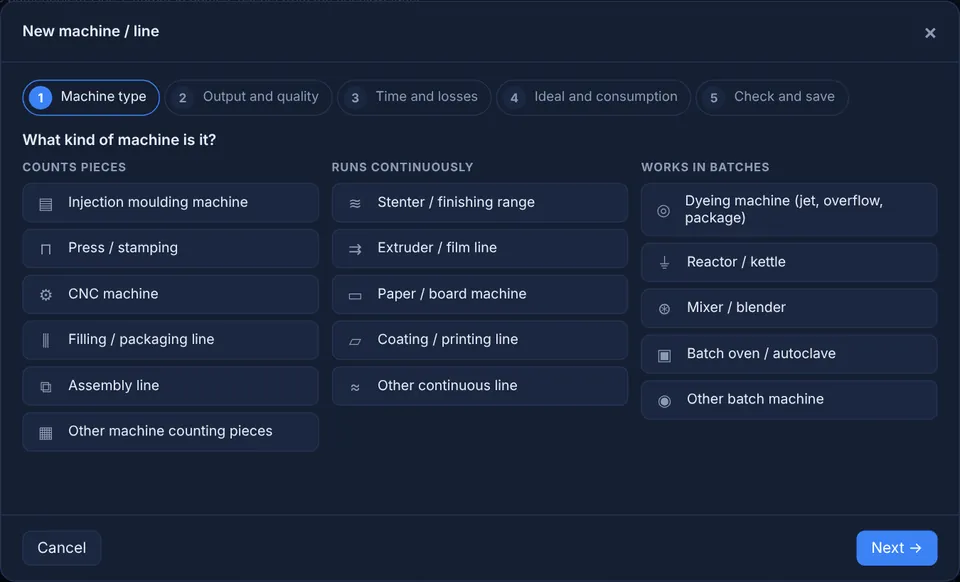Click the Extruder / film line arrows icon
The height and width of the screenshot is (582, 960).
(354, 248)
